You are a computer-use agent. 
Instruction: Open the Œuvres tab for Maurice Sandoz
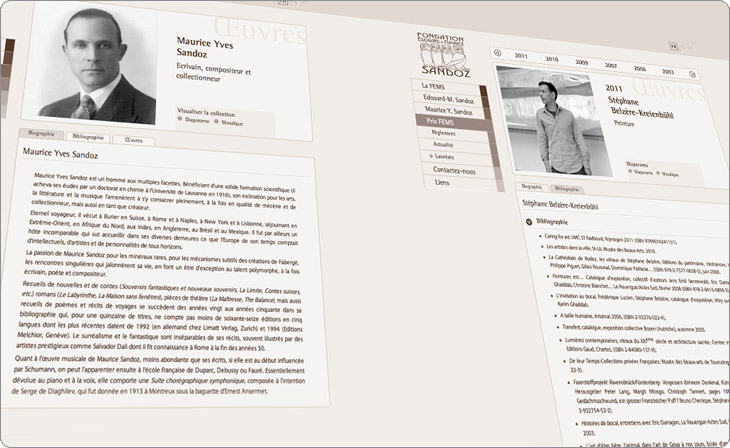pos(134,140)
